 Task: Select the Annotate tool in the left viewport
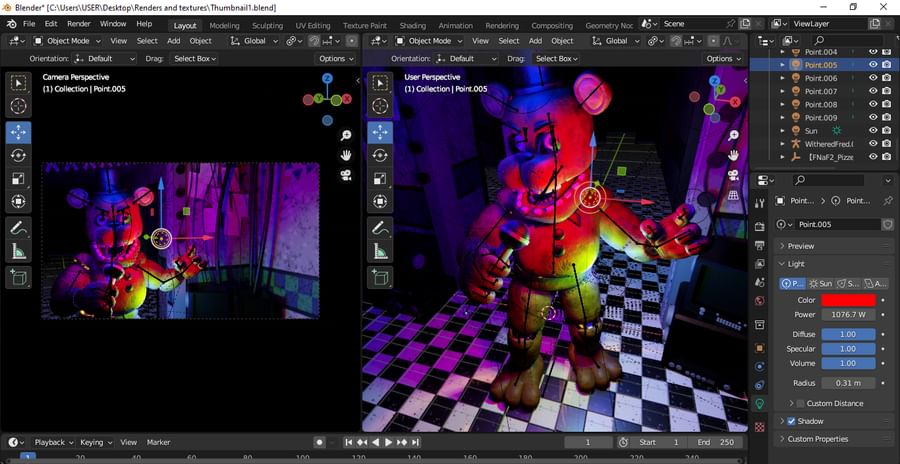(18, 228)
